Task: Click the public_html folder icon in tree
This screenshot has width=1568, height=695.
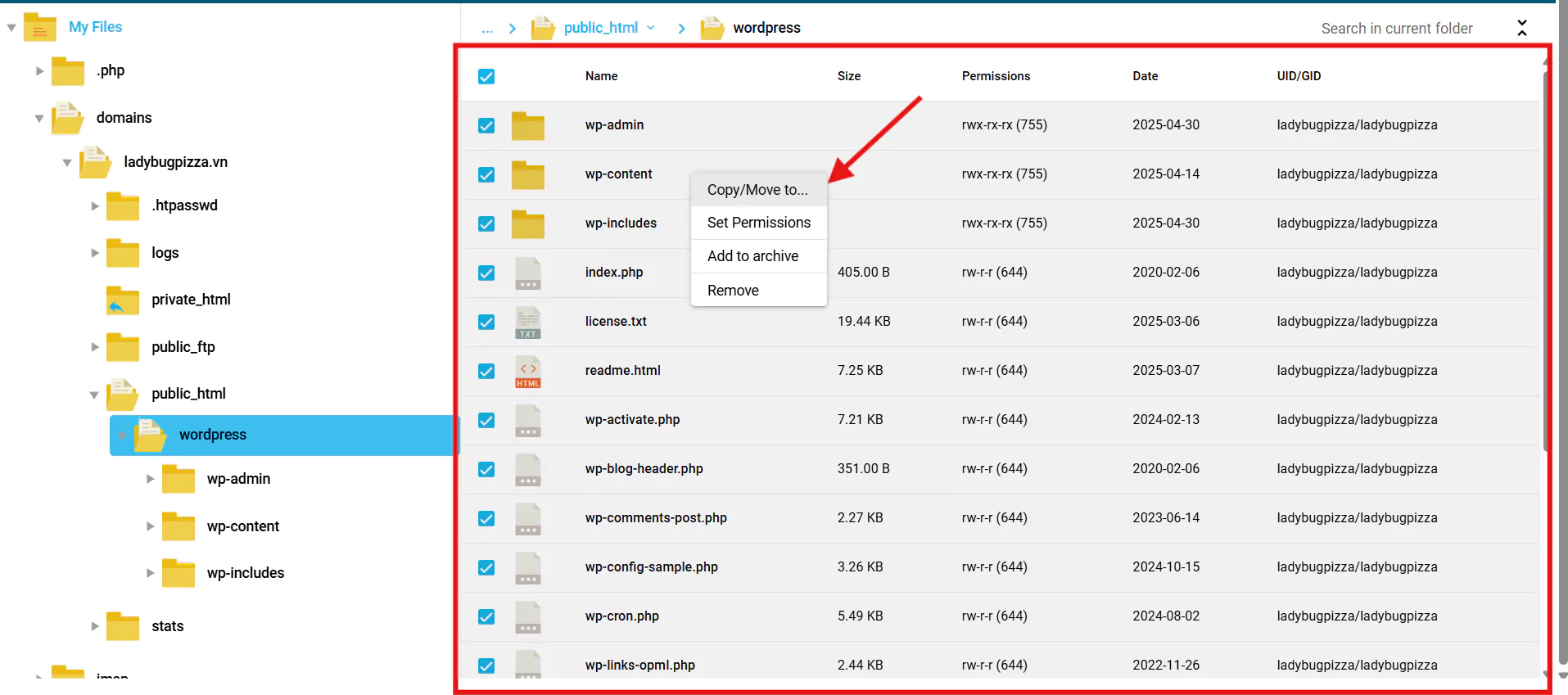Action: tap(123, 394)
